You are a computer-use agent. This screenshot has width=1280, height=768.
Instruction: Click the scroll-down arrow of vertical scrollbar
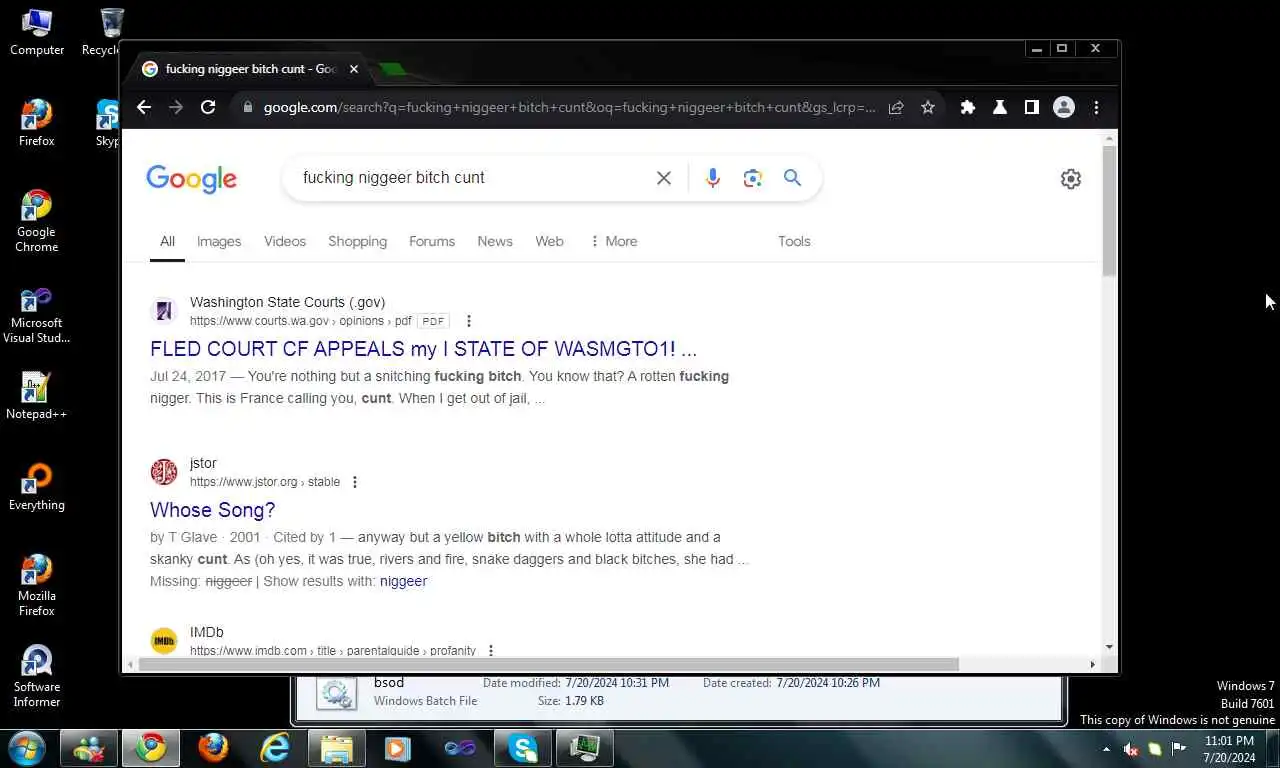1109,647
